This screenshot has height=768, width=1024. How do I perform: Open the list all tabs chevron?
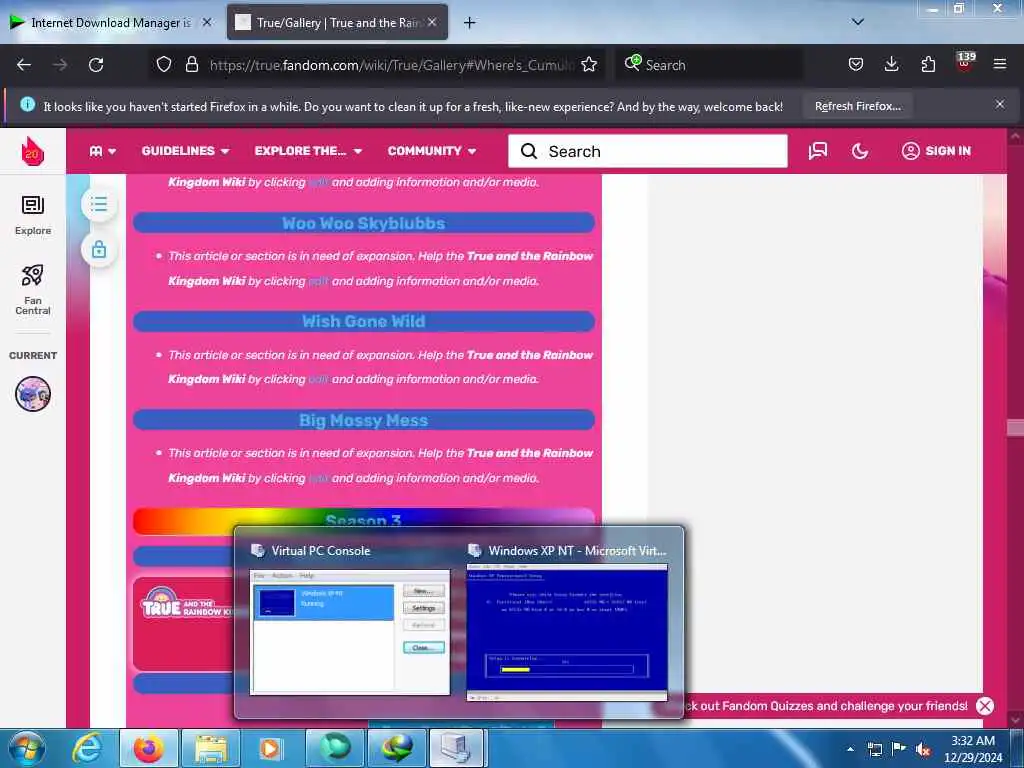858,22
